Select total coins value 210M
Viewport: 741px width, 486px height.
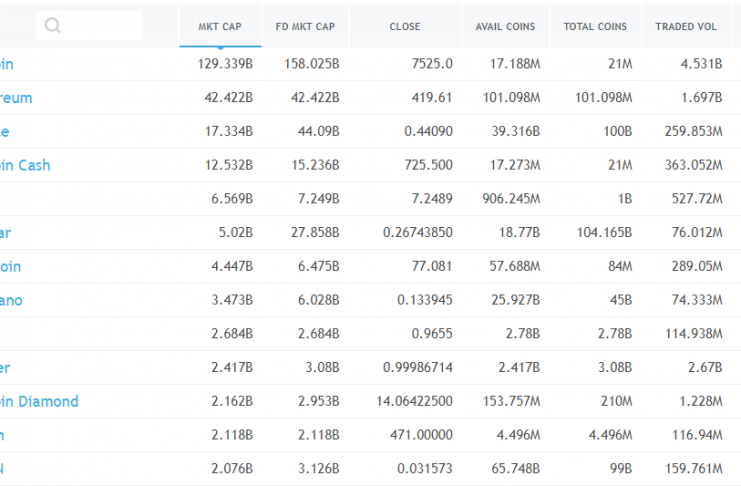[617, 401]
